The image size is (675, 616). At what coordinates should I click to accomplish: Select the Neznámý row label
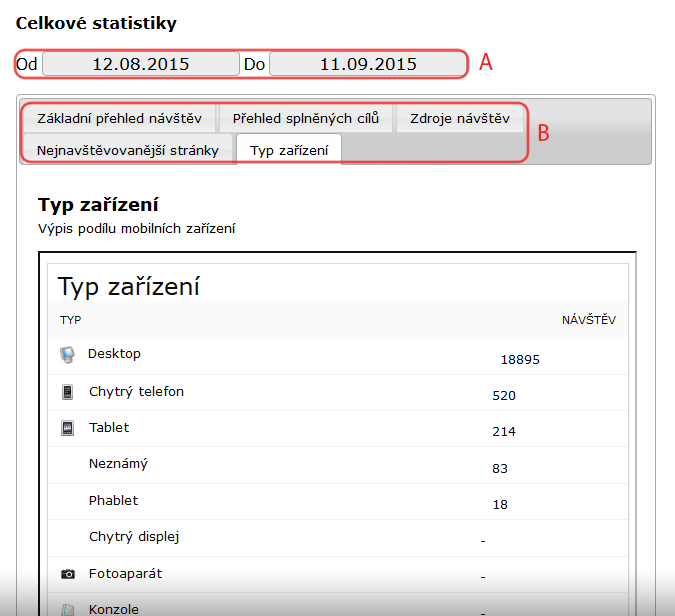point(119,464)
